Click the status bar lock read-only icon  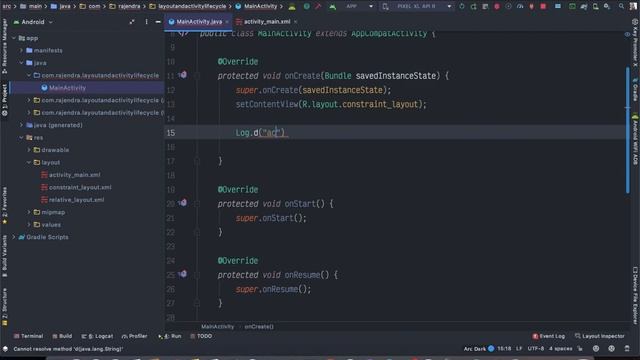coord(580,349)
